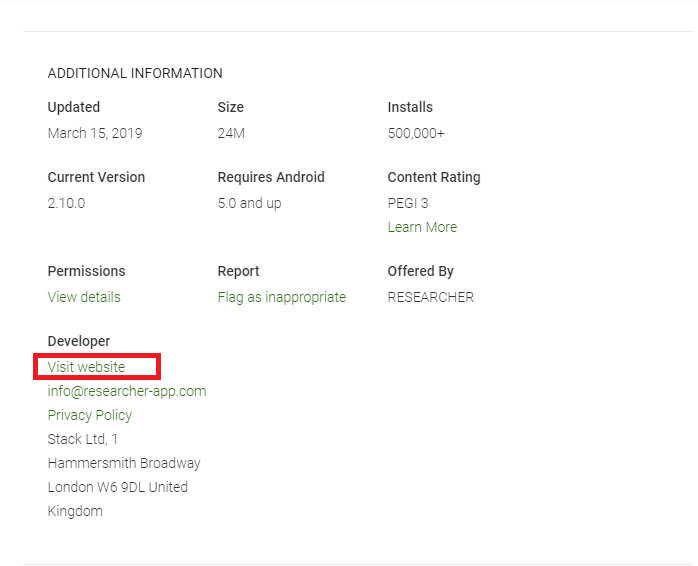Click the 24M size value
The width and height of the screenshot is (698, 566).
[x=231, y=133]
